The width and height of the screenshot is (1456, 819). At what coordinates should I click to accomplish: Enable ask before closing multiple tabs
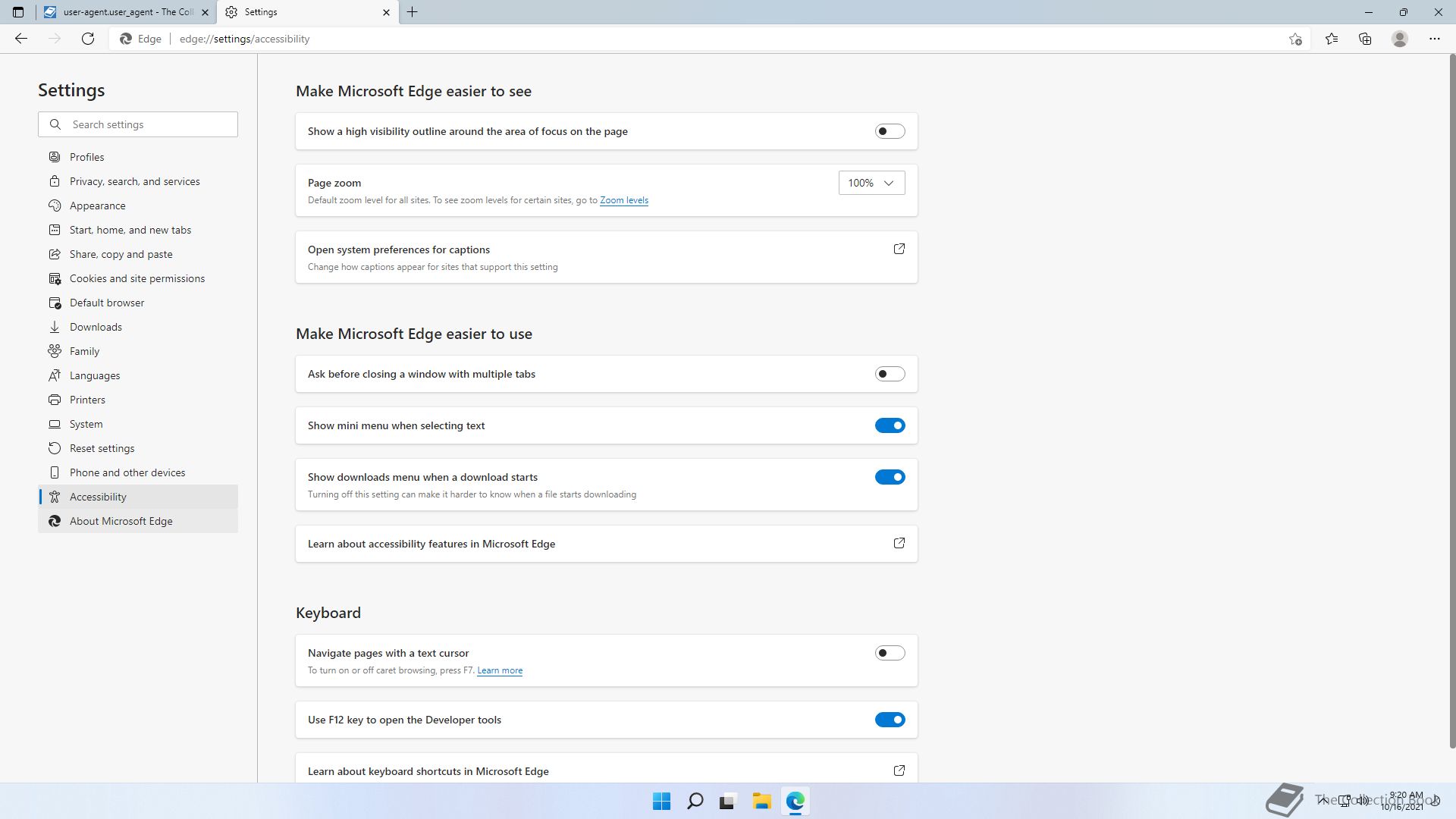pos(890,374)
